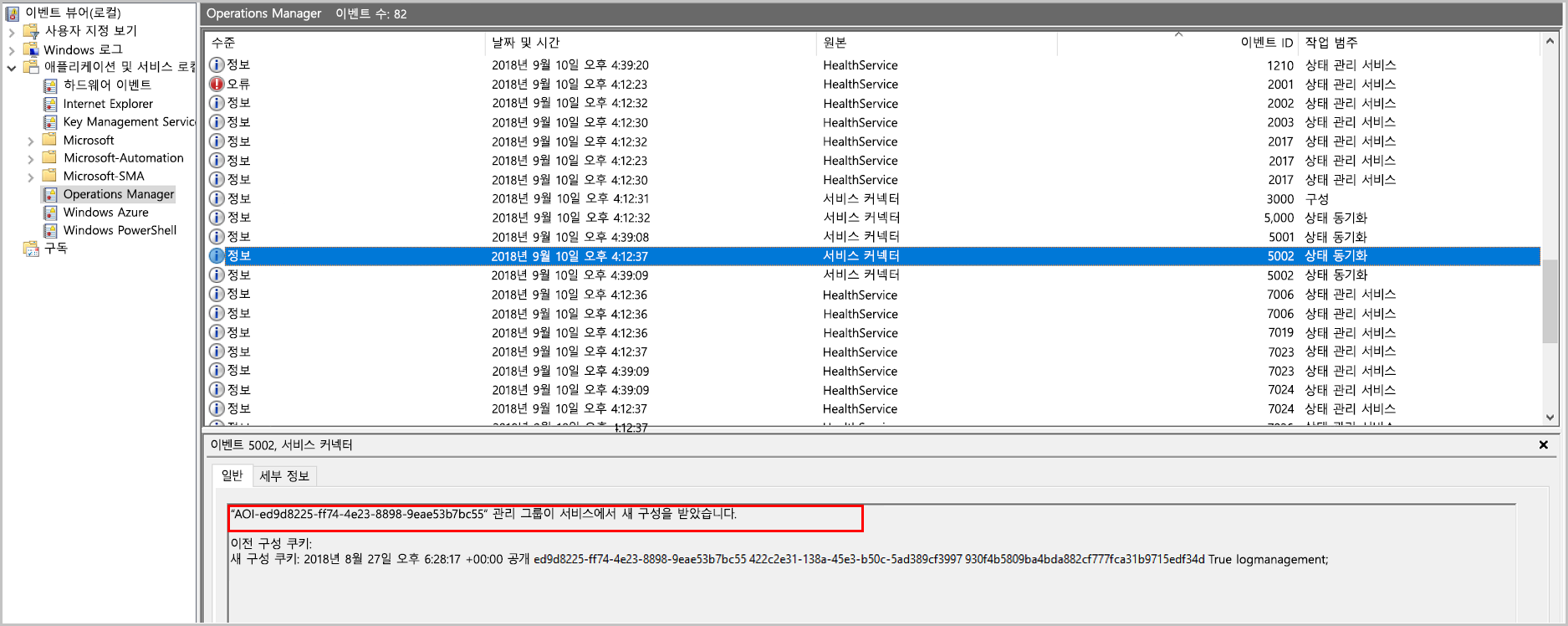
Task: Select event 2017 row at 오후 4:12:30
Action: (x=872, y=179)
